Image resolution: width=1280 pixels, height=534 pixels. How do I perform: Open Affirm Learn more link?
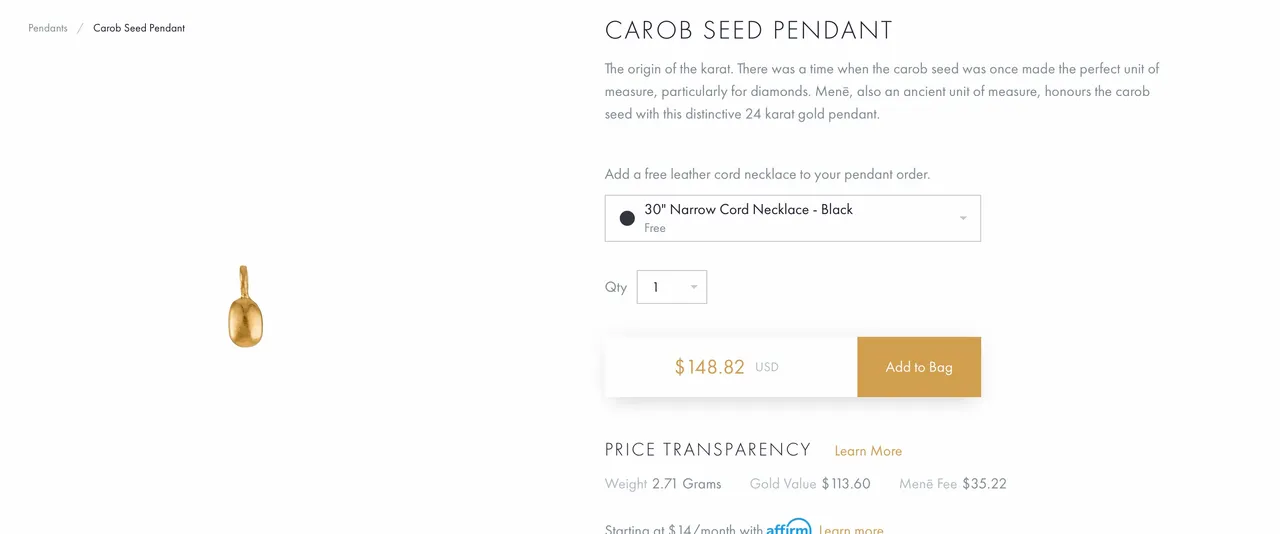851,529
